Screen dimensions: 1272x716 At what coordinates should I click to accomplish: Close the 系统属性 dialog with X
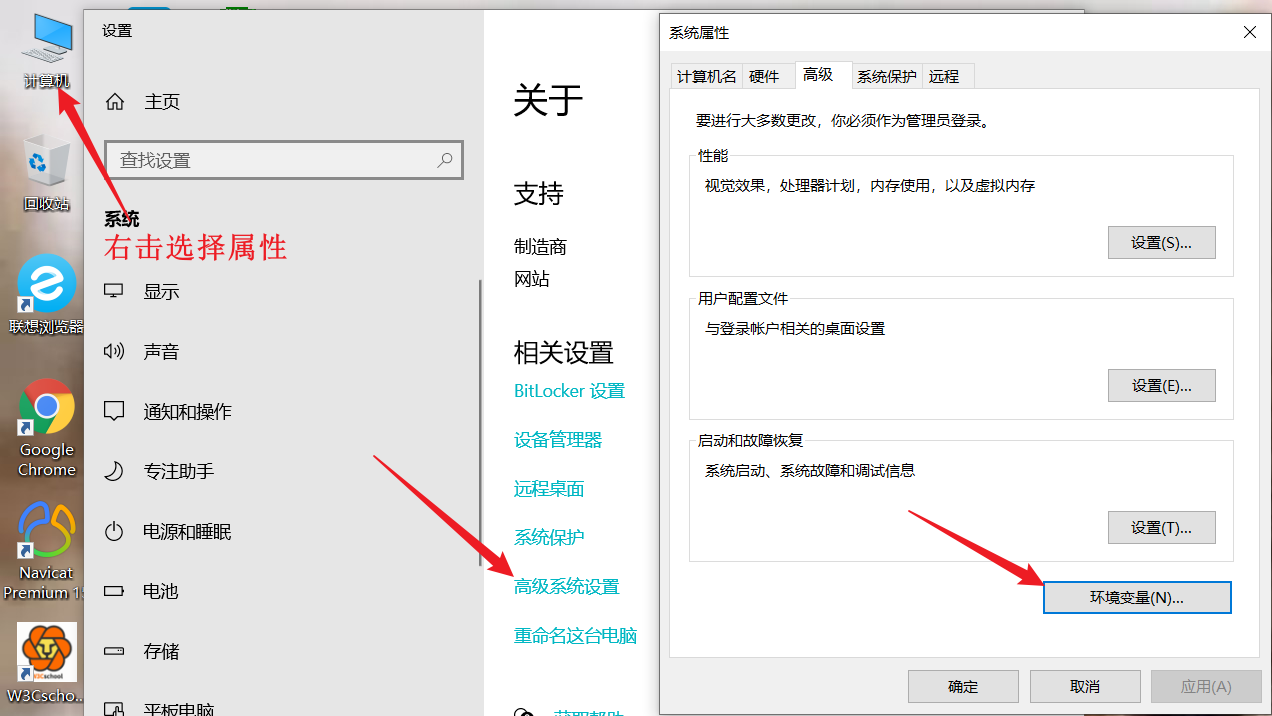1249,32
